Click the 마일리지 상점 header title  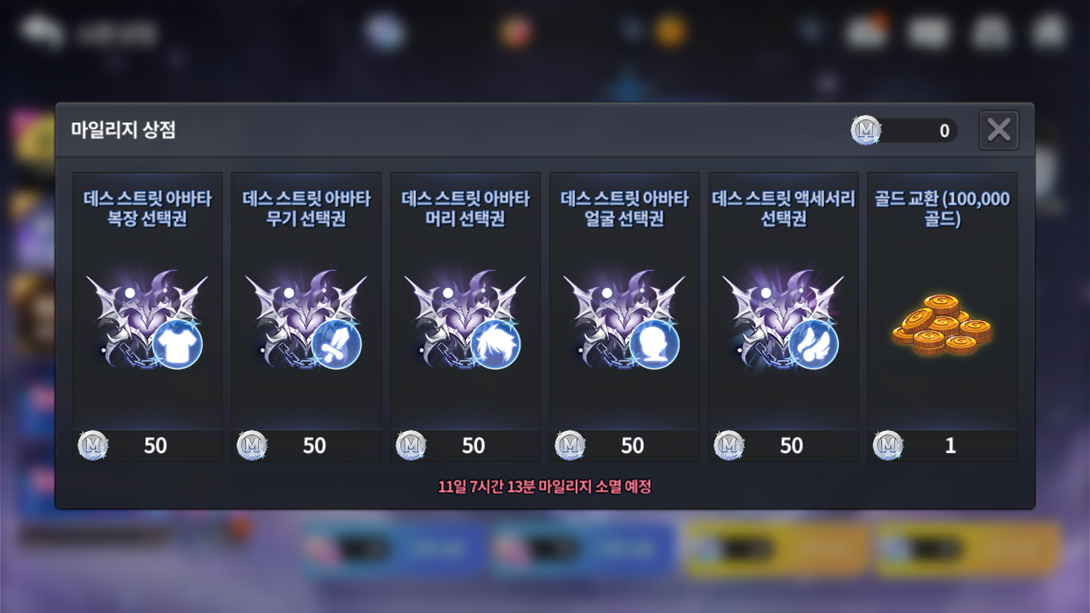pyautogui.click(x=123, y=130)
